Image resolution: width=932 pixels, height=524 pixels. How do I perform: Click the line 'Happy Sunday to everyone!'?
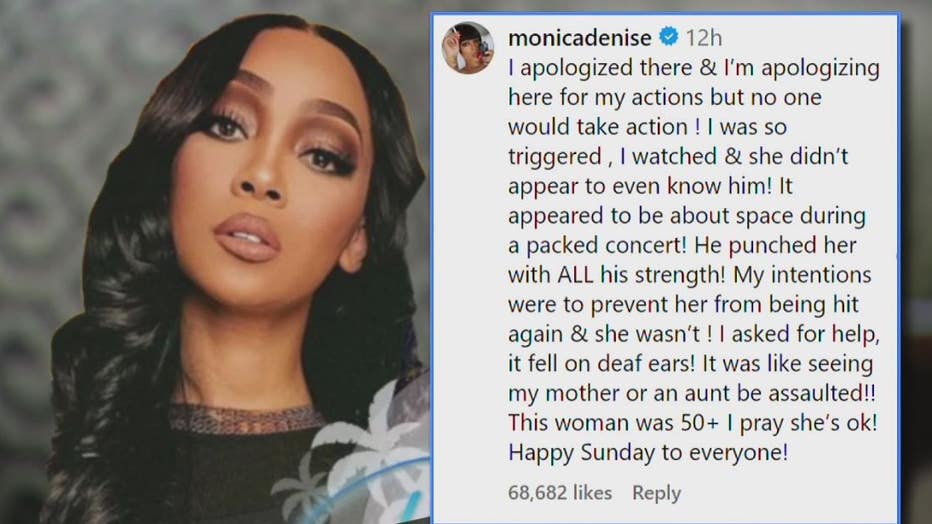click(648, 453)
